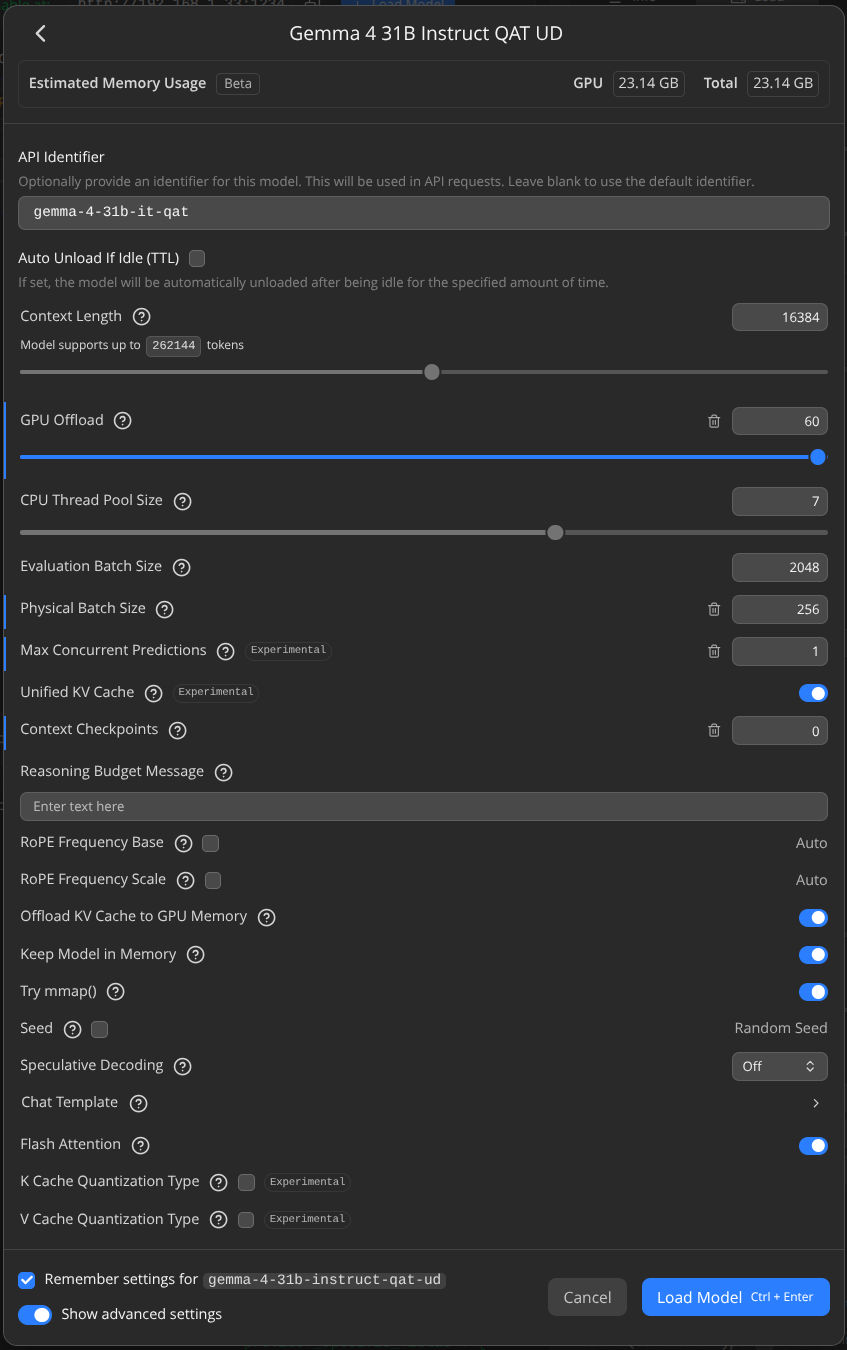This screenshot has height=1350, width=847.
Task: Uncheck Remember settings checkbox
Action: click(27, 1280)
